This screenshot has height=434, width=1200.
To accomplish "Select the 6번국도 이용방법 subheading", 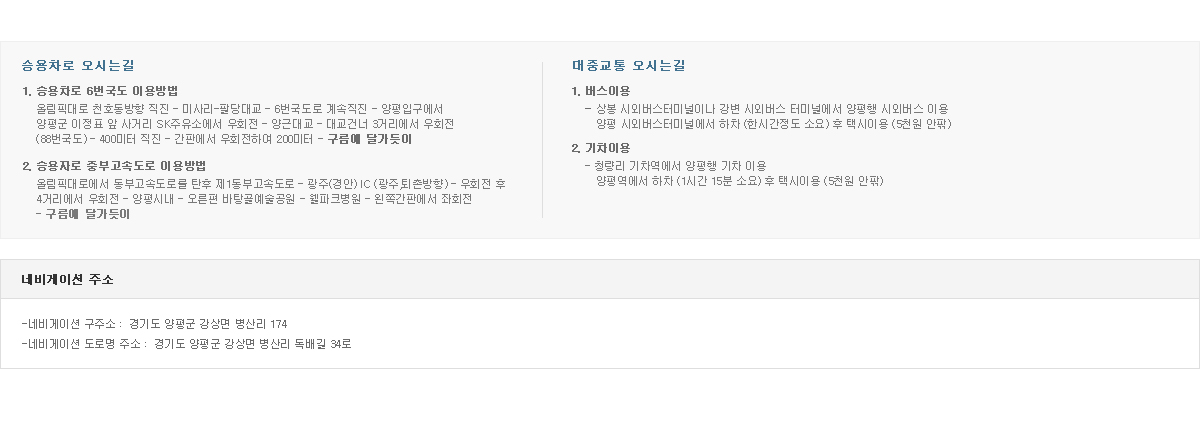I will (101, 91).
